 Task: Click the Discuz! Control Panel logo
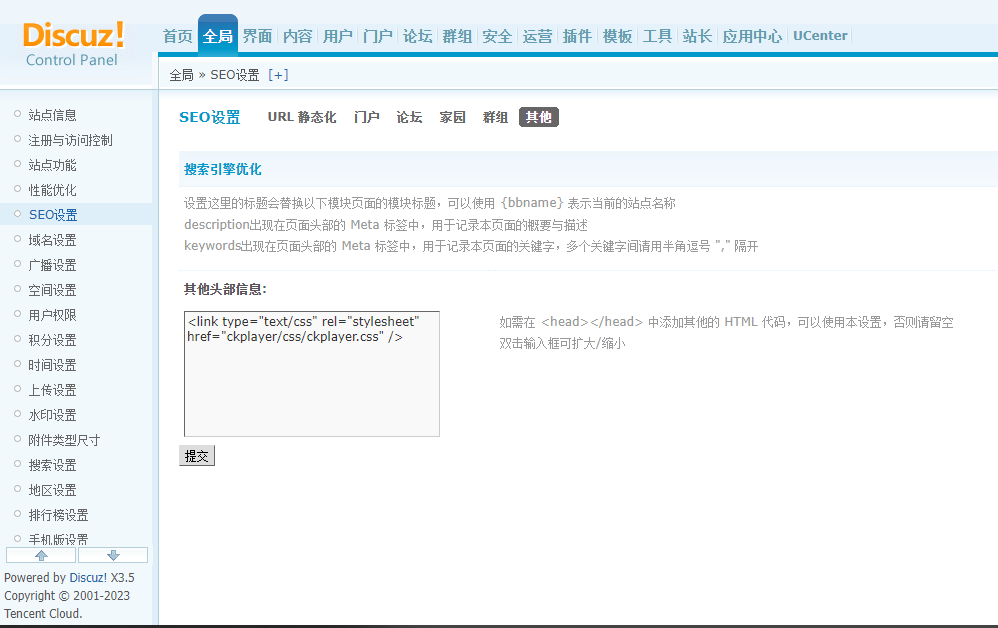(73, 44)
